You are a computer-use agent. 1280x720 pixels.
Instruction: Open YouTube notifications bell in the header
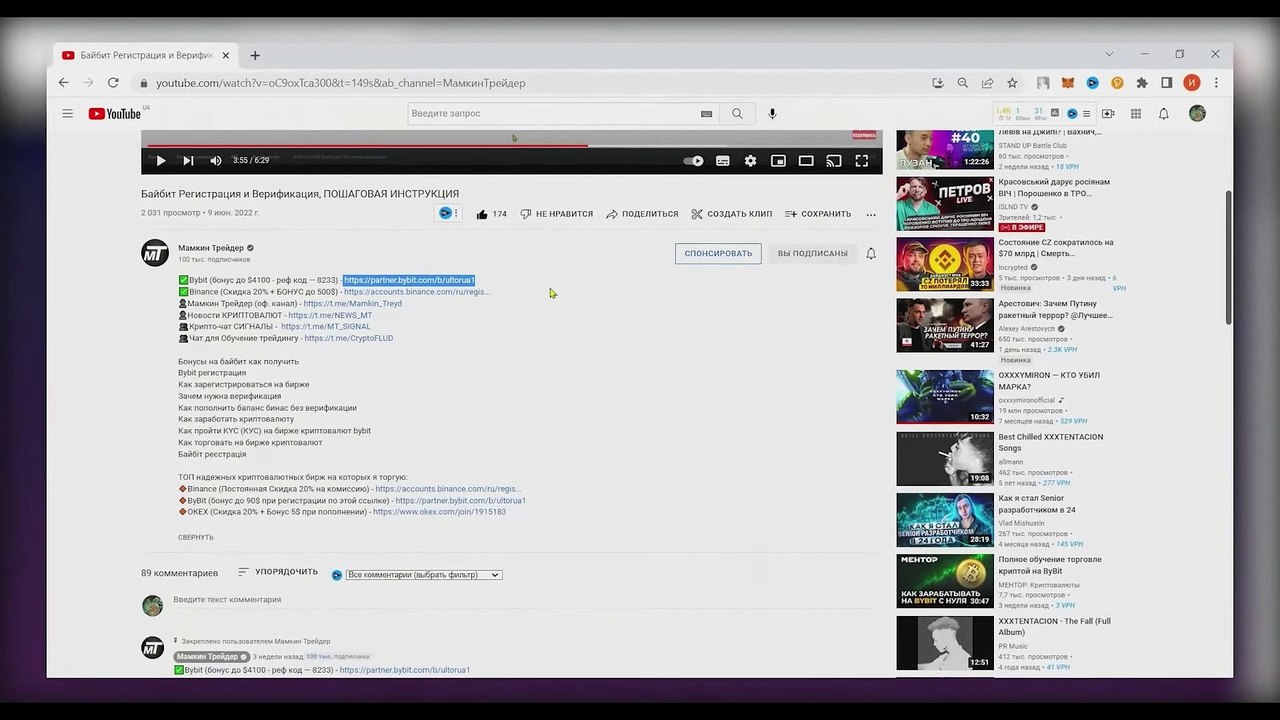(x=1164, y=114)
